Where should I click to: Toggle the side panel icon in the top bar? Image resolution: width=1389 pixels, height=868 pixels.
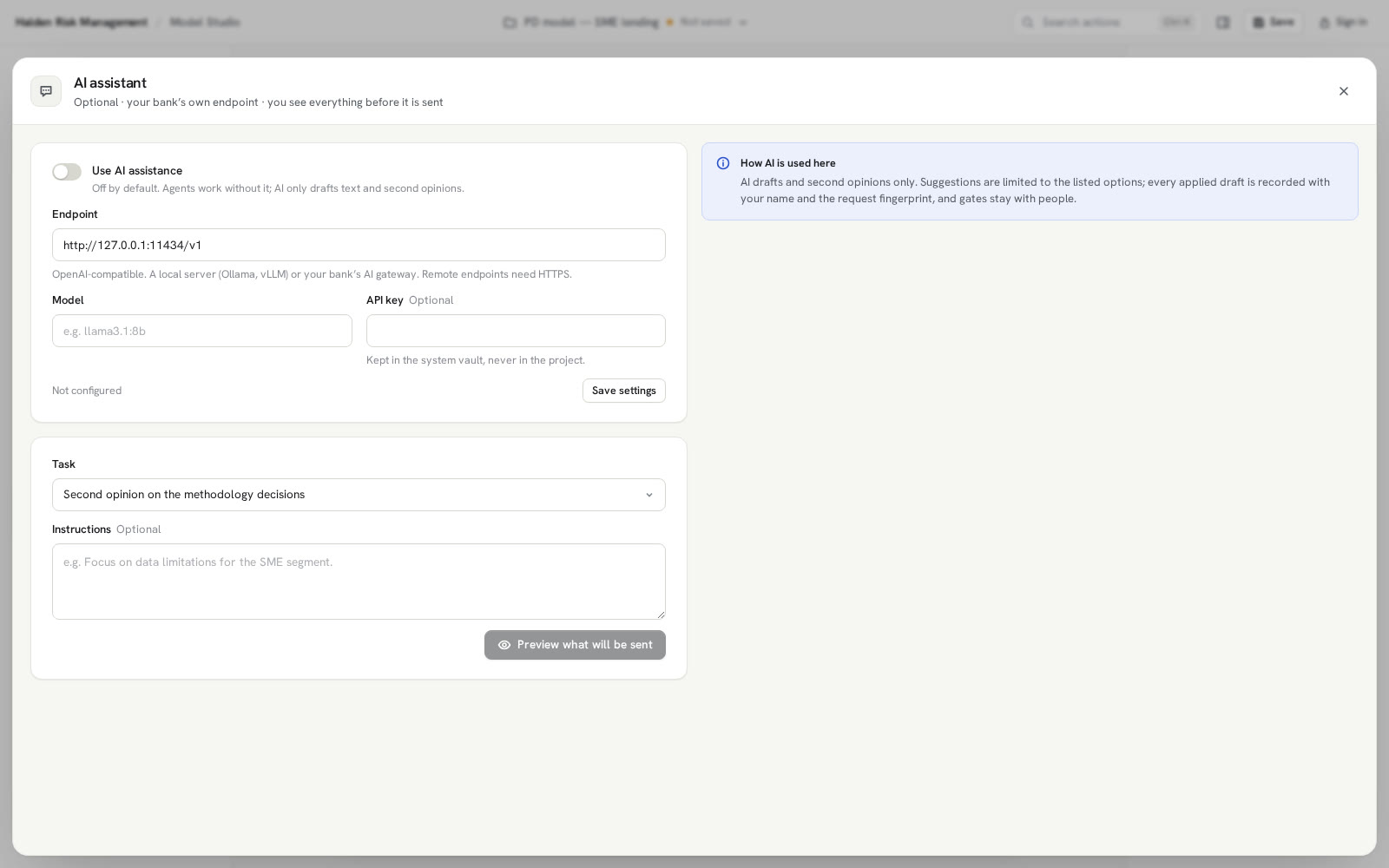pos(1222,23)
